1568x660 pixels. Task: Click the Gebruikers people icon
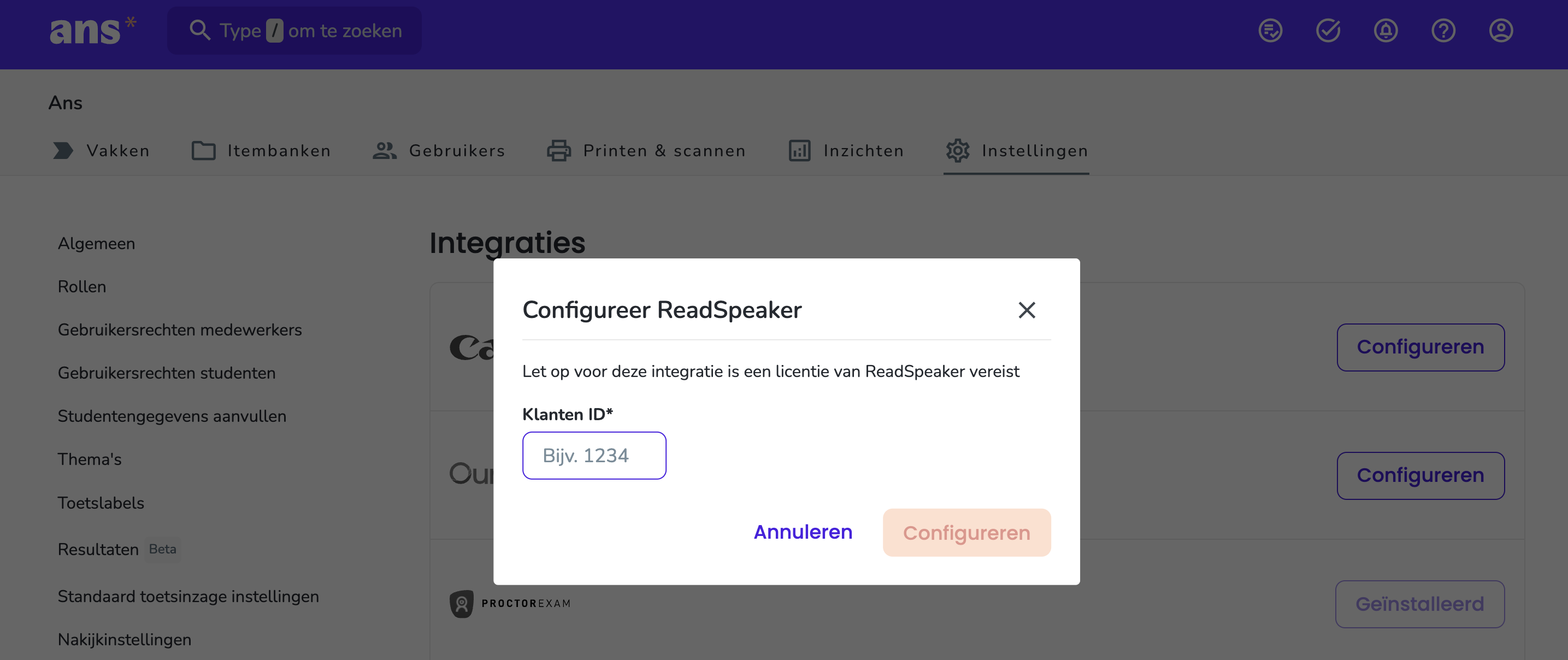tap(385, 150)
